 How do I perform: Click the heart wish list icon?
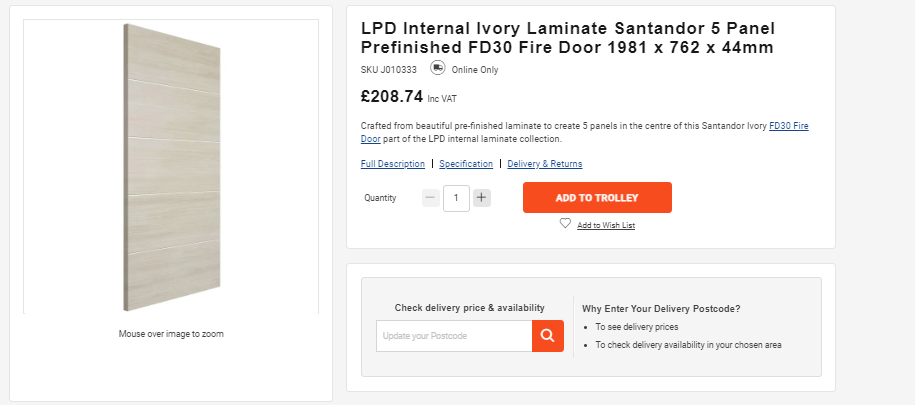[565, 223]
